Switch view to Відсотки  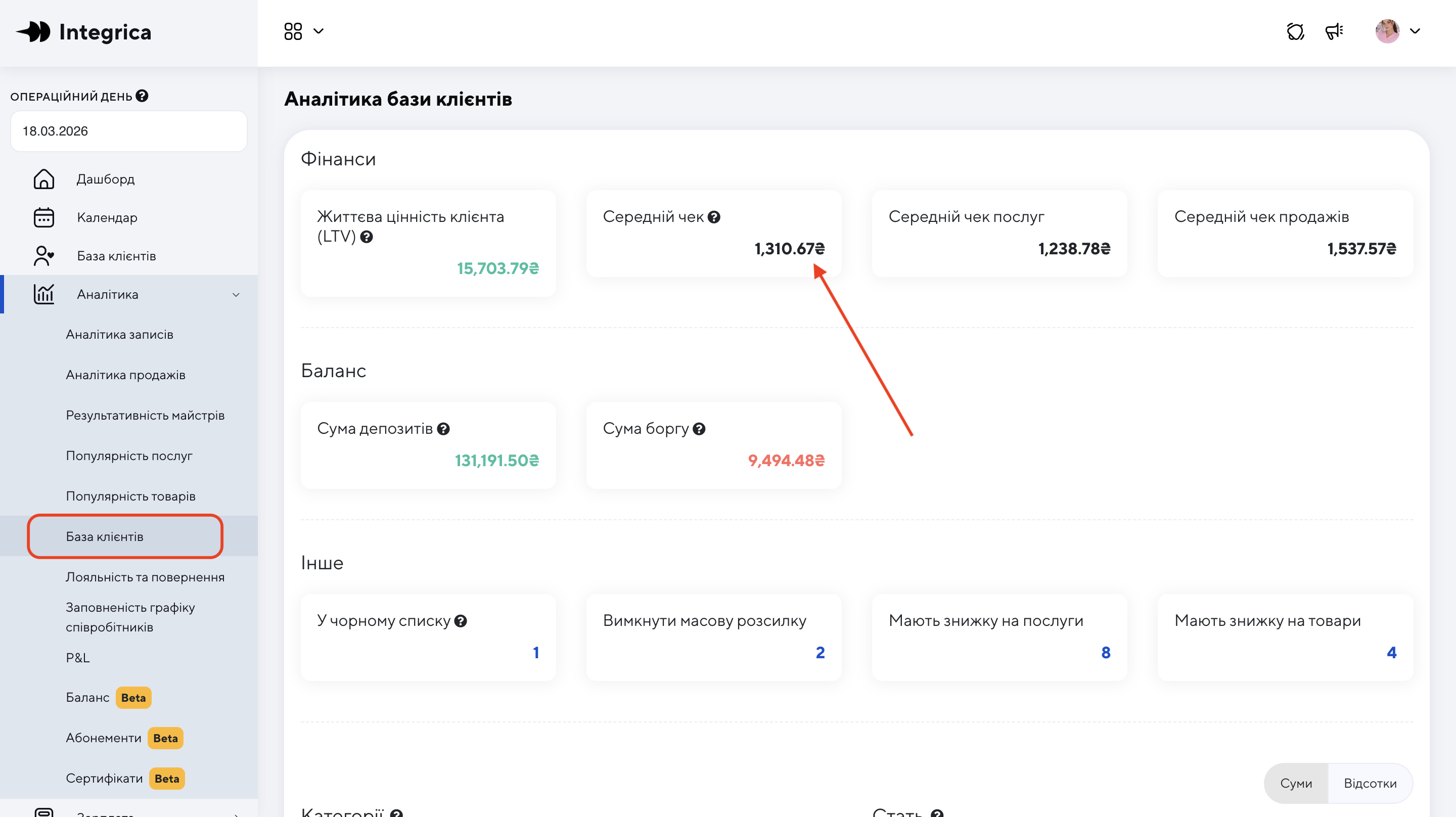[1370, 783]
